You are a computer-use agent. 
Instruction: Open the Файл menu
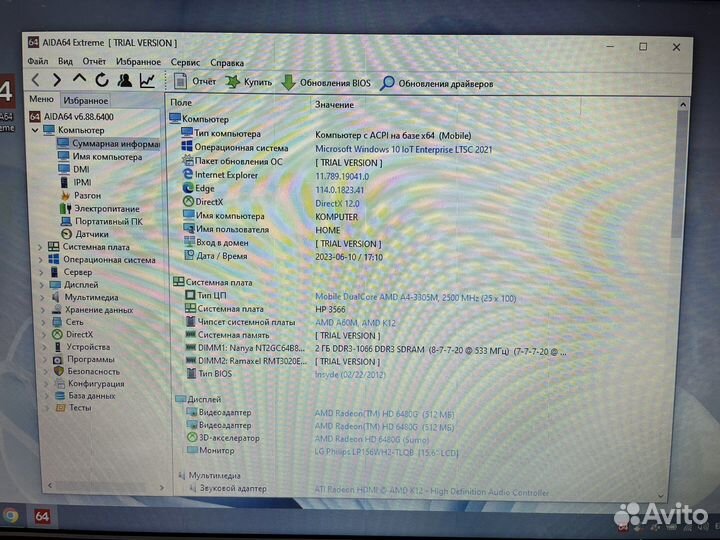coord(38,61)
